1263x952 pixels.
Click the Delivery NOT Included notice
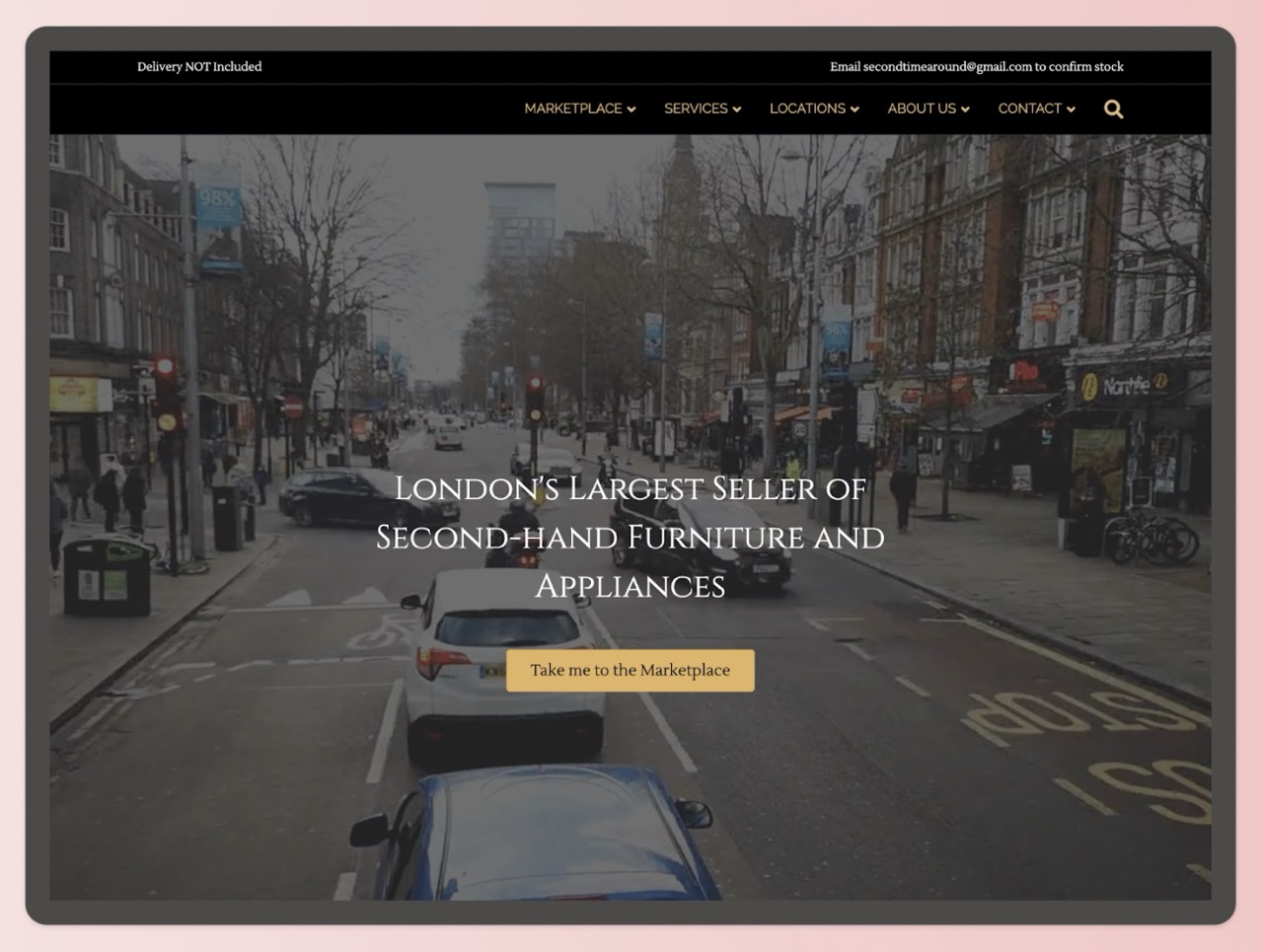point(199,67)
